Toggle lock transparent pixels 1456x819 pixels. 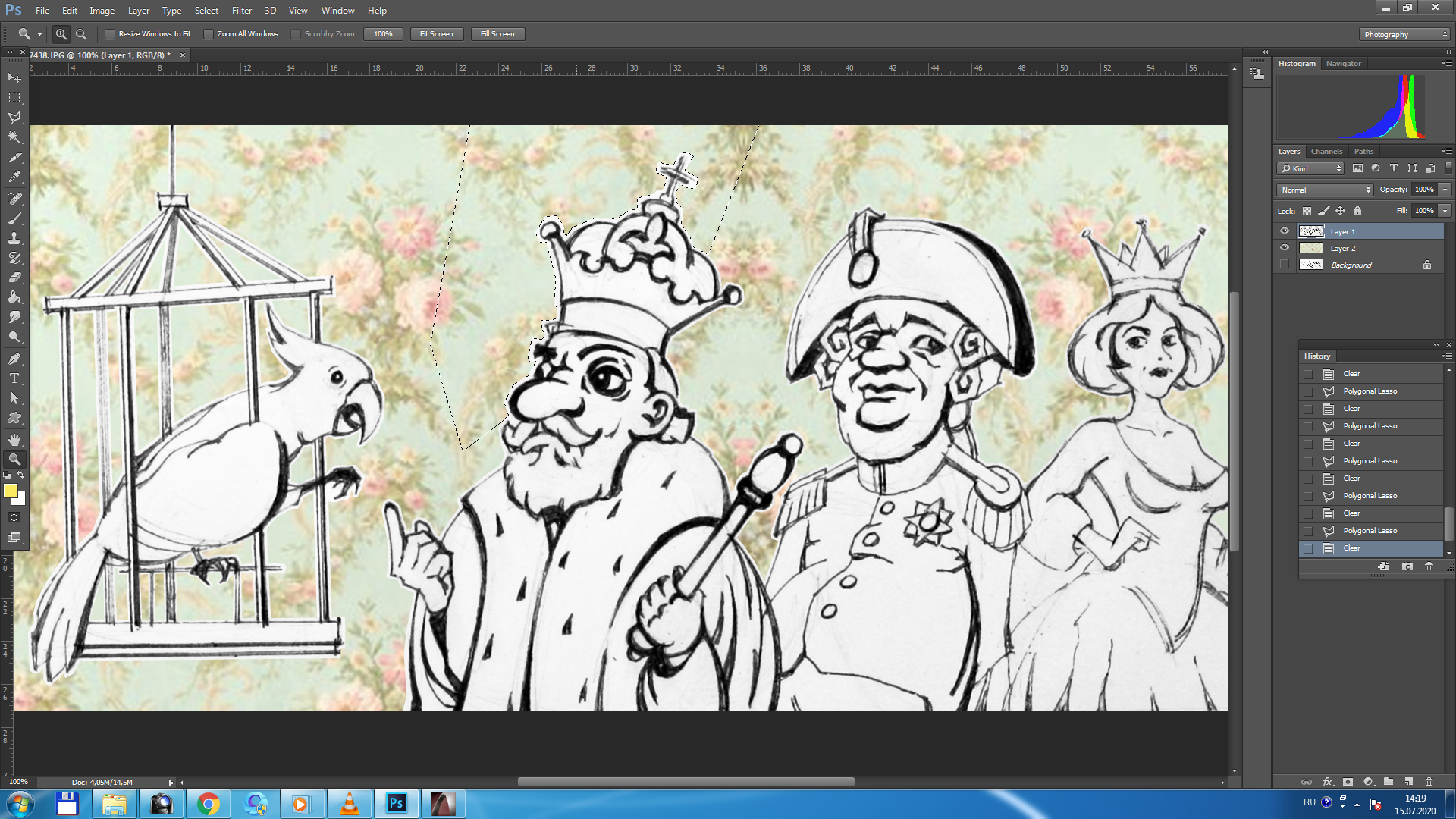(1307, 211)
